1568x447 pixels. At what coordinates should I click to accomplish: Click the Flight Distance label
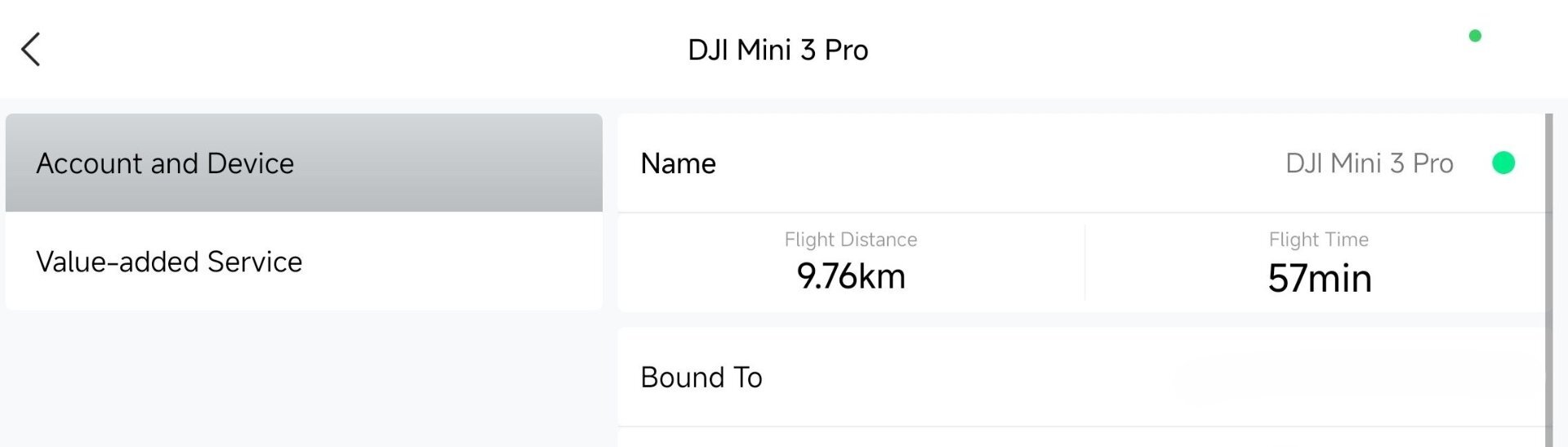[850, 239]
